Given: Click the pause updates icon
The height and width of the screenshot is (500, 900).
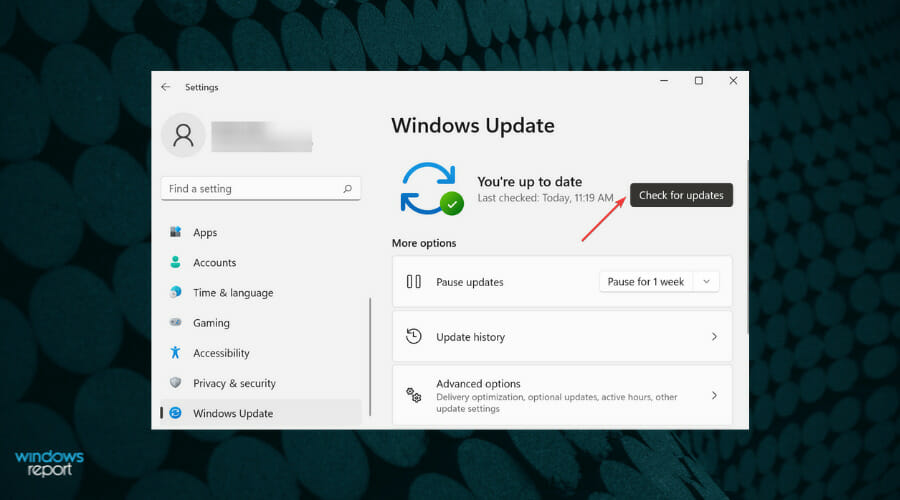Looking at the screenshot, I should click(x=413, y=282).
